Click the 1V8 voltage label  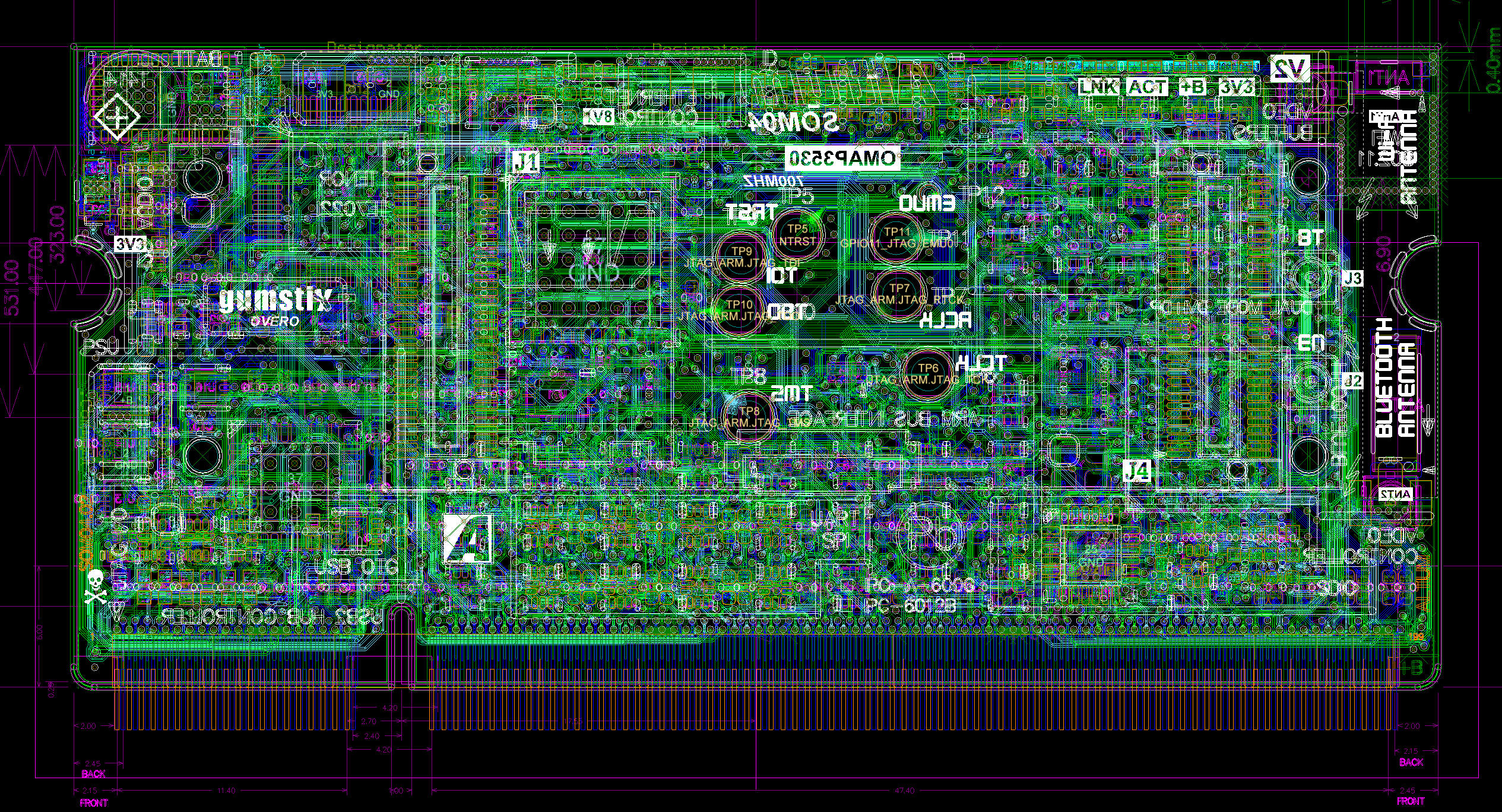[598, 116]
